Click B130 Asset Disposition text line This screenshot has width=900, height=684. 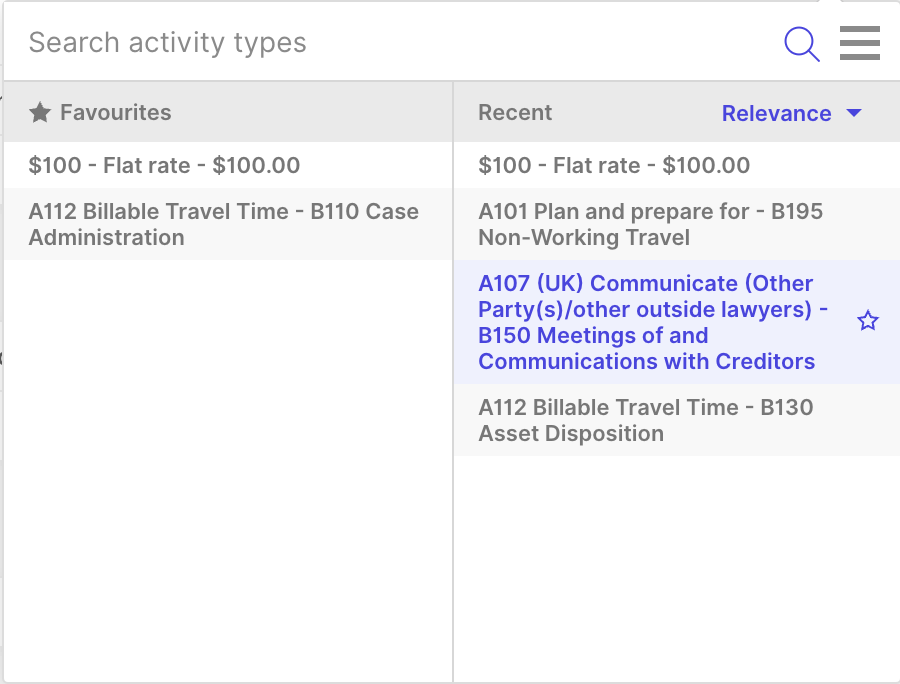[571, 434]
